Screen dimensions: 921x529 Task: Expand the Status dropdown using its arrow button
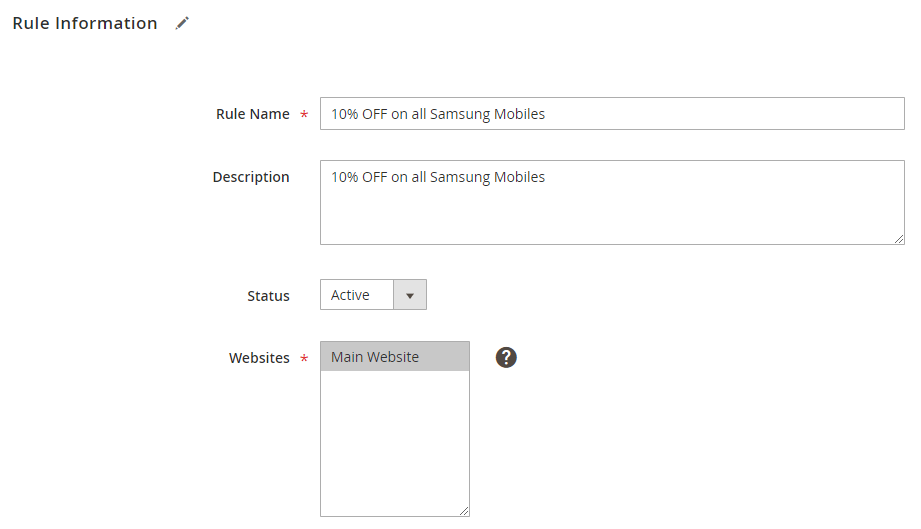409,295
